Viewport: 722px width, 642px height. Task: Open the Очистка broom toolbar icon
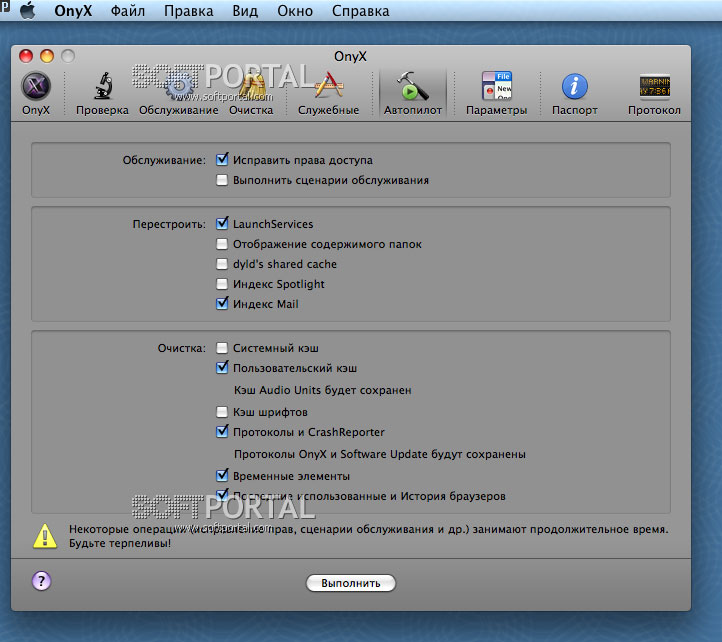click(x=251, y=93)
